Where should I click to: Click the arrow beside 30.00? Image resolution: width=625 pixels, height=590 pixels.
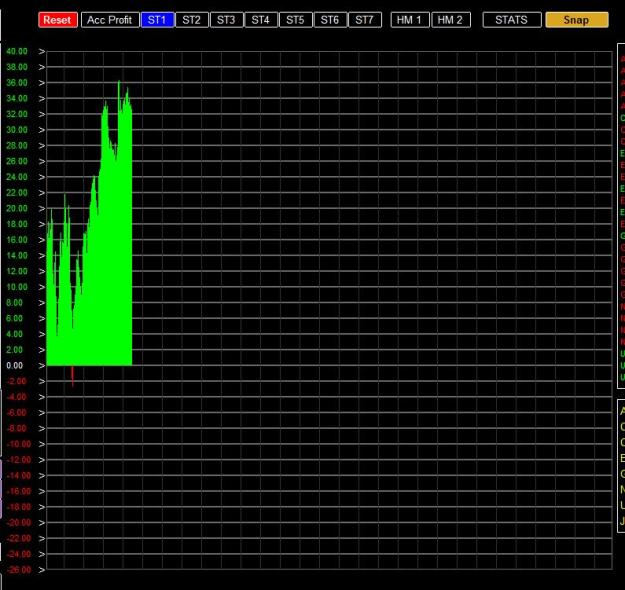tap(42, 130)
